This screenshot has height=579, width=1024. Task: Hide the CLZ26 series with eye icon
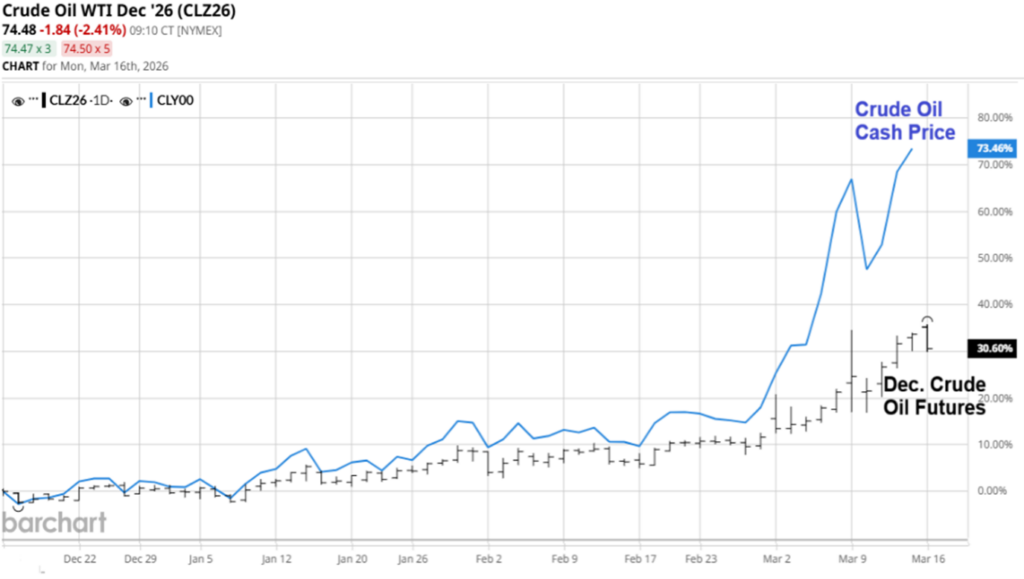point(17,101)
